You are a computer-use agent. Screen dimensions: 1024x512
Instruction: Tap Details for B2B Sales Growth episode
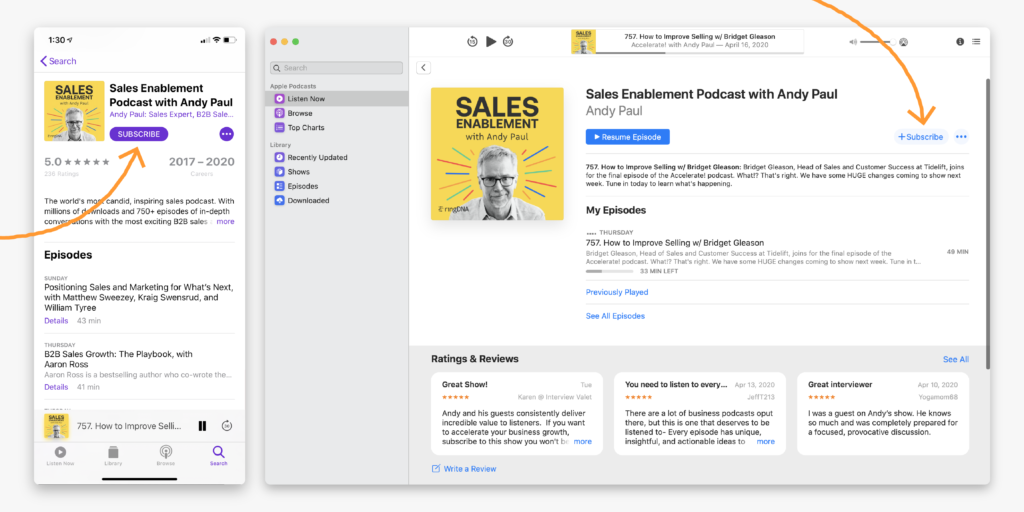56,387
